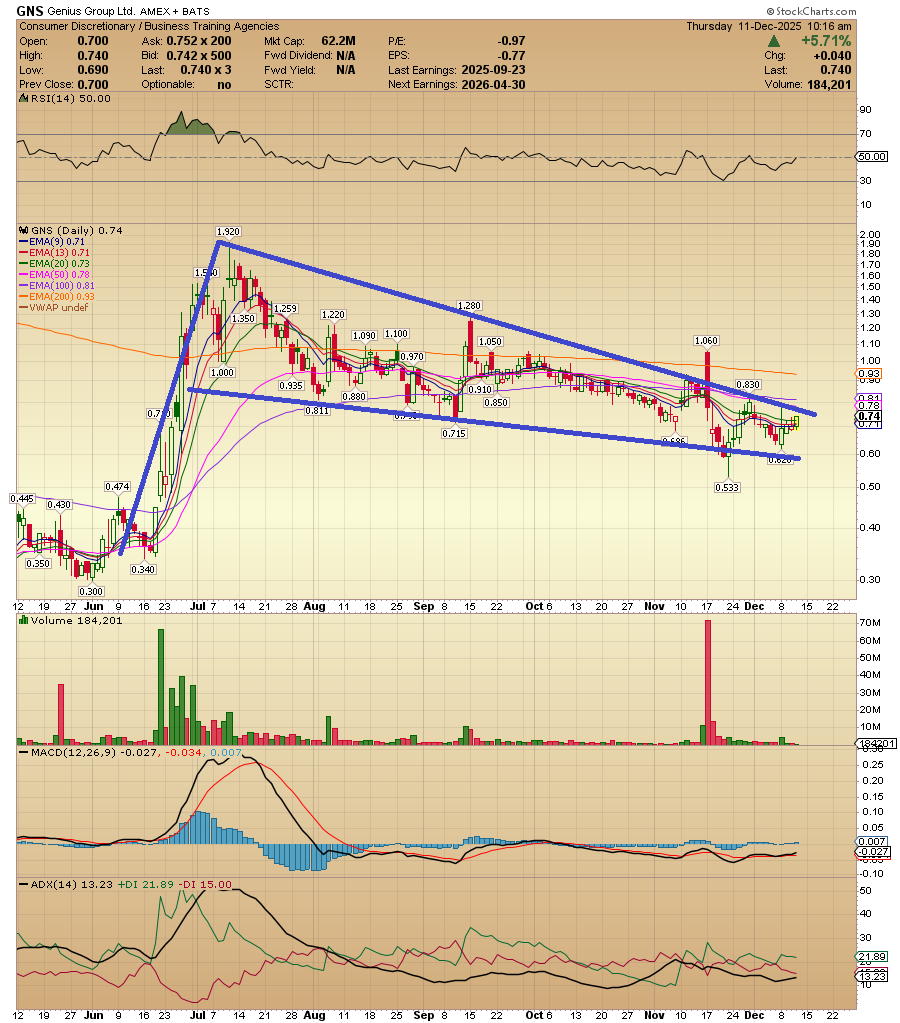Click the +5.71% percent change
The width and height of the screenshot is (900, 1023).
[826, 40]
